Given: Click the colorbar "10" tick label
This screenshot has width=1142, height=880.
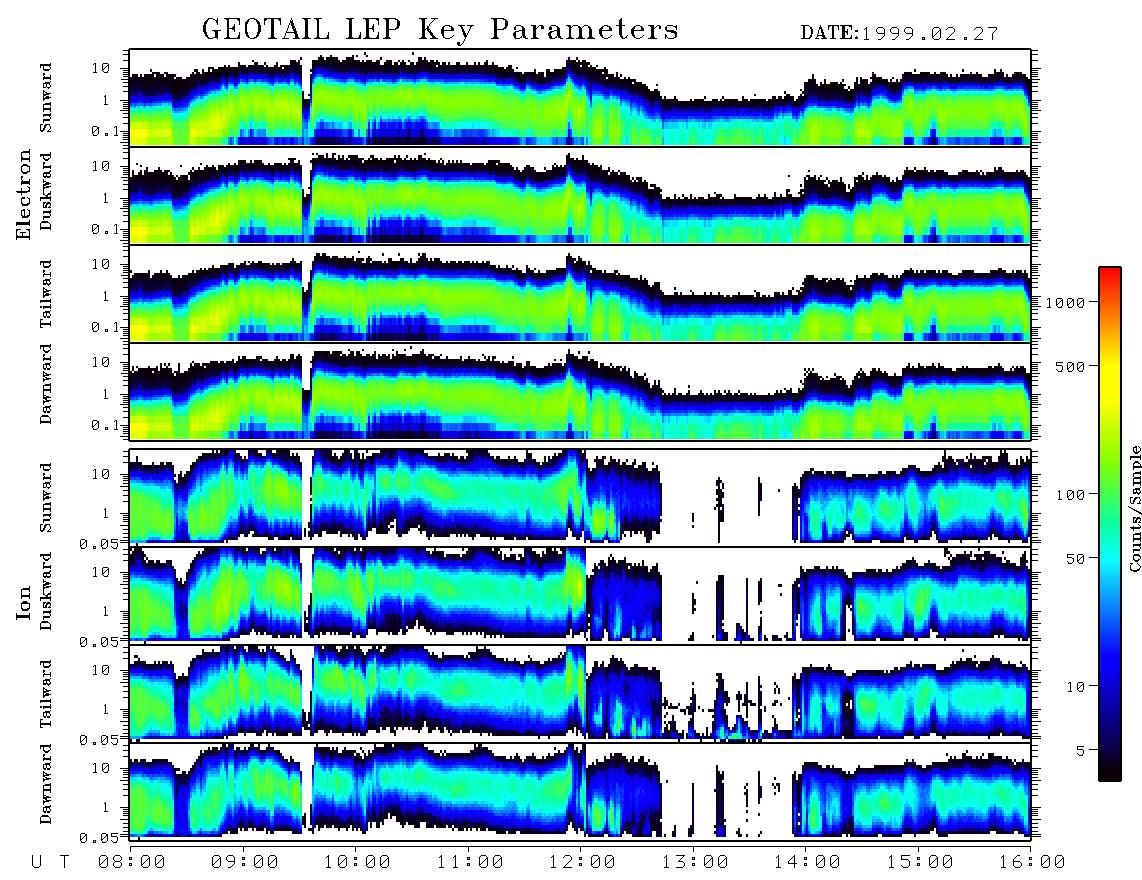Looking at the screenshot, I should point(1075,686).
